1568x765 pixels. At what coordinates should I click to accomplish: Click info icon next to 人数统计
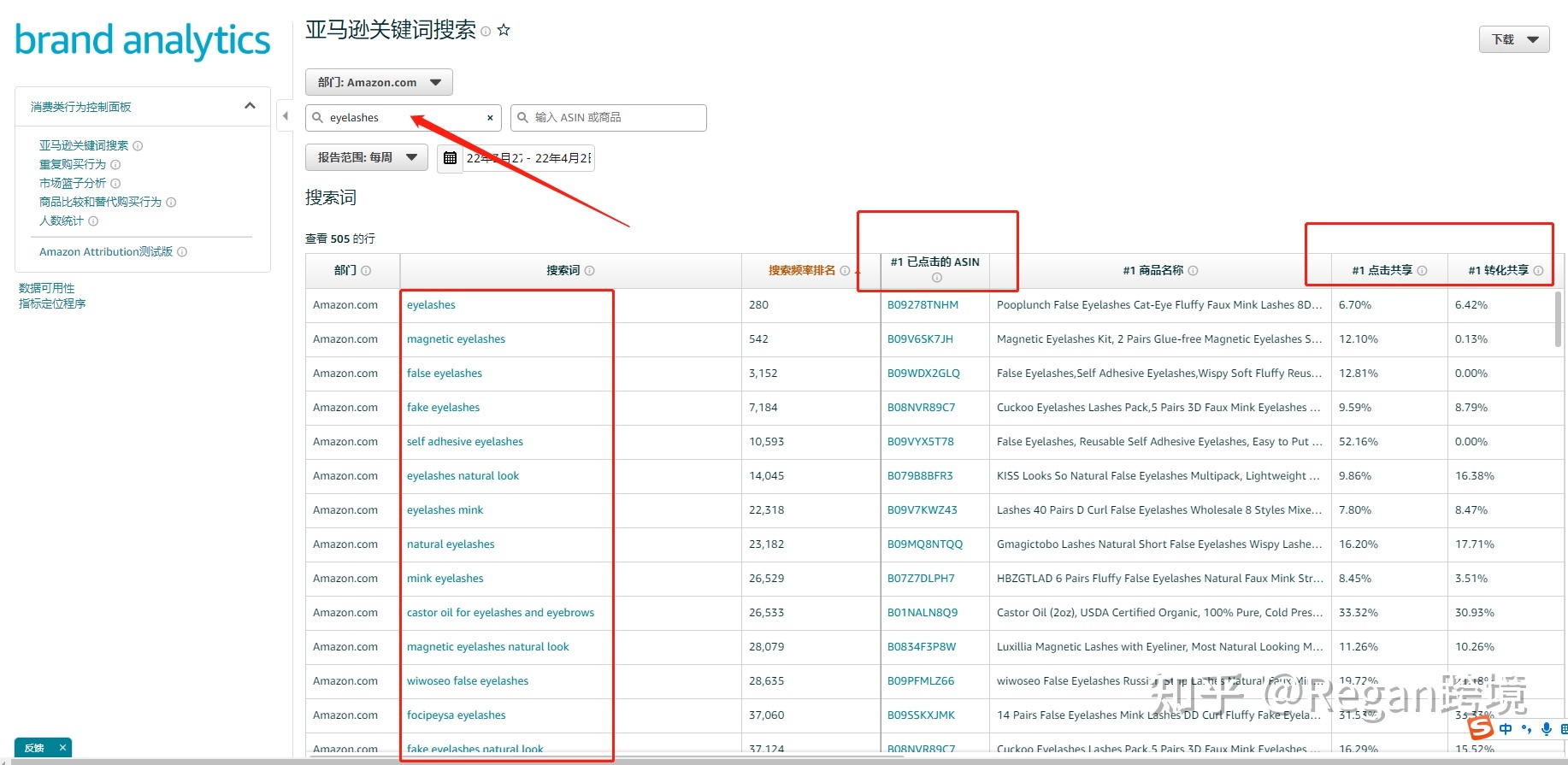point(93,221)
